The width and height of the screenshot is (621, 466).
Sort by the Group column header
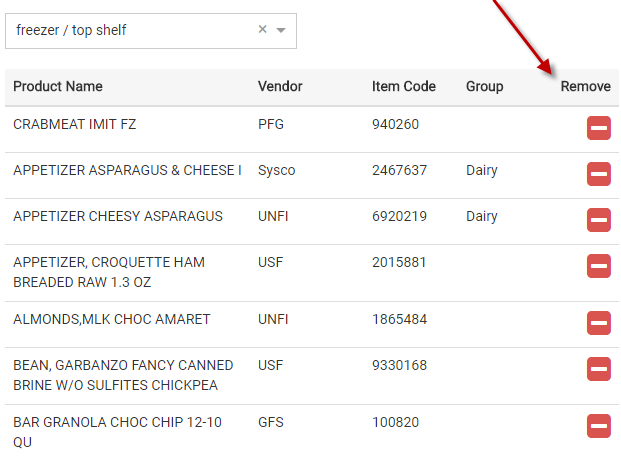(x=484, y=87)
